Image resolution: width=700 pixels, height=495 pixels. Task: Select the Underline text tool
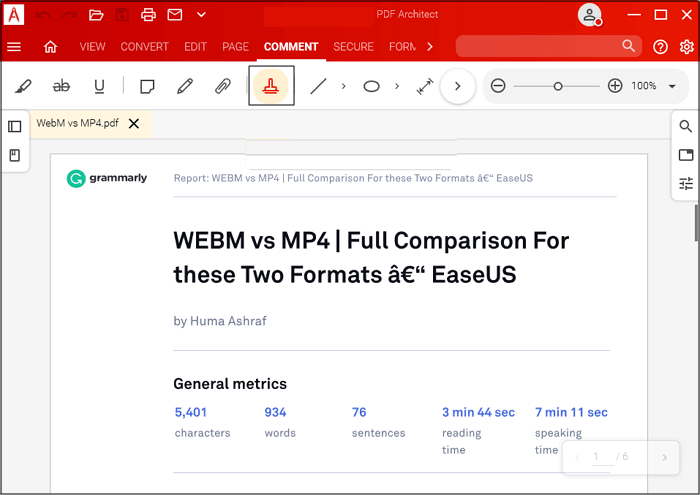tap(99, 86)
